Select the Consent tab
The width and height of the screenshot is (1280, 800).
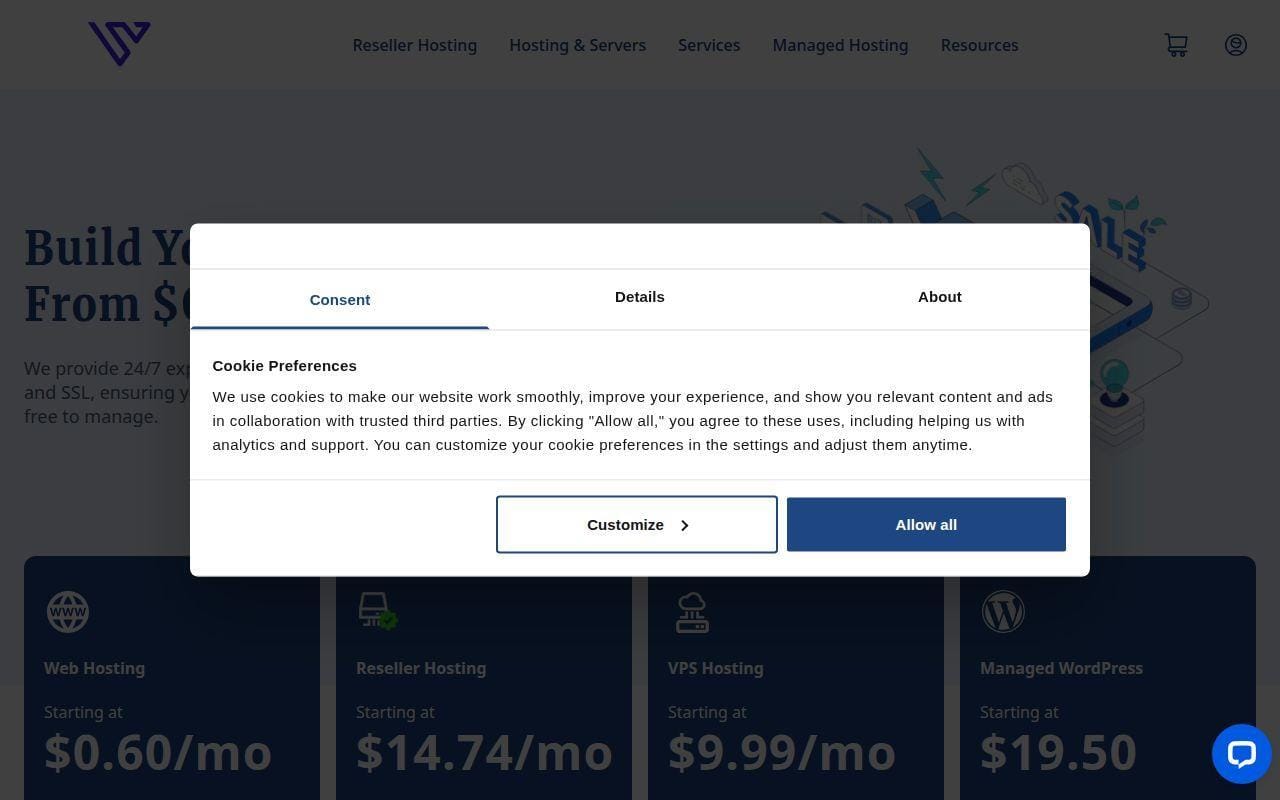[x=340, y=299]
